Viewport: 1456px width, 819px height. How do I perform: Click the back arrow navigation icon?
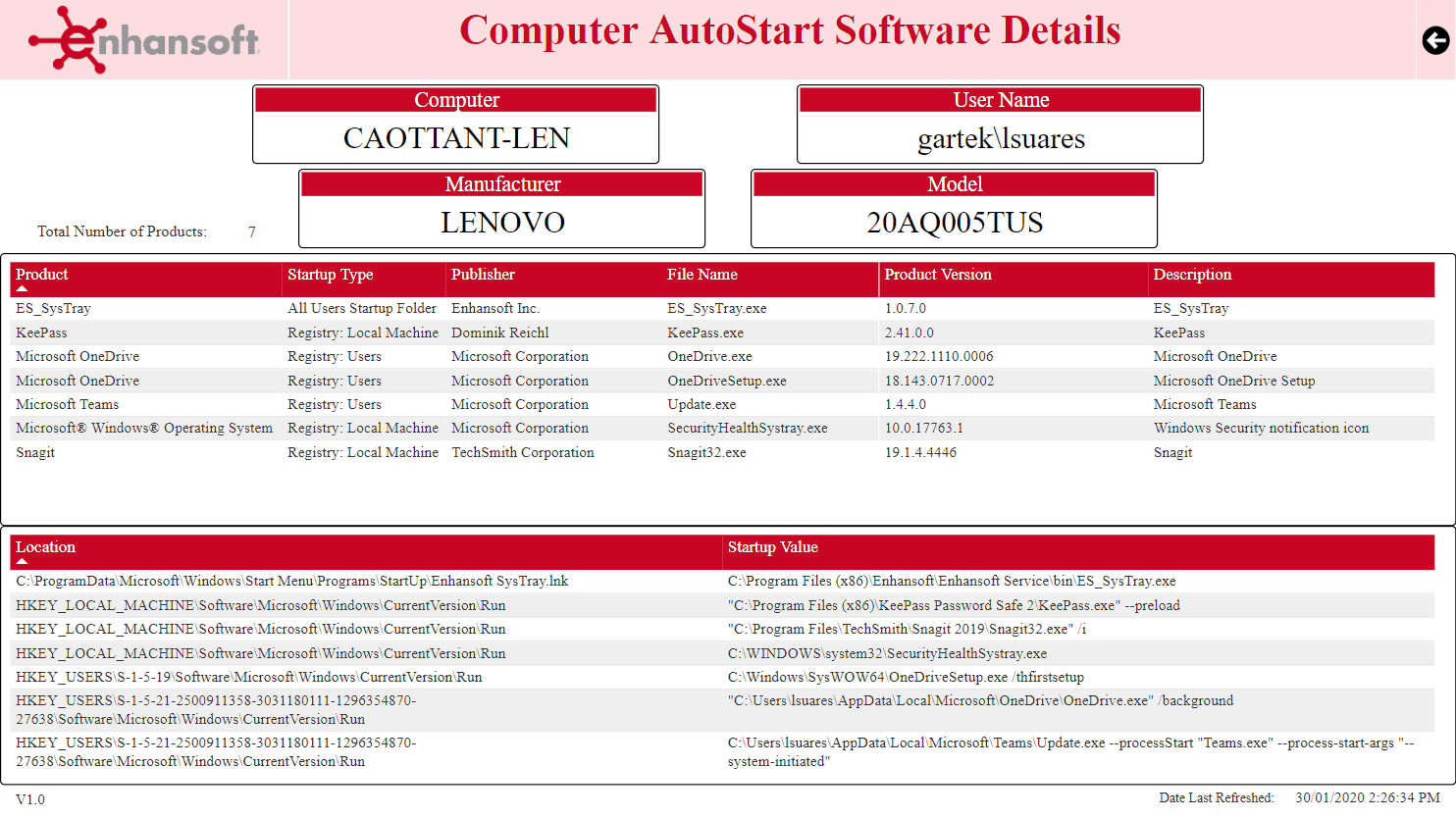[1434, 40]
